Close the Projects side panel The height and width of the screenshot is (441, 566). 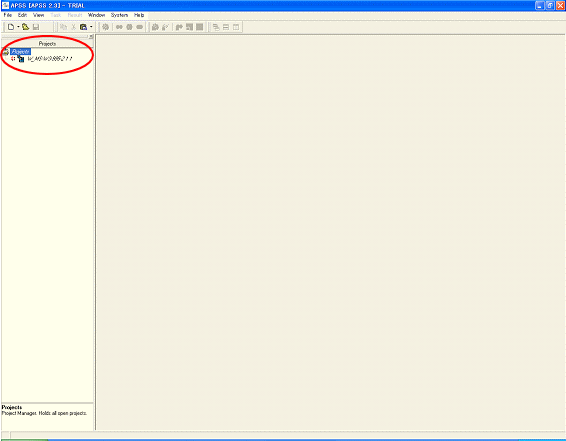[x=91, y=36]
